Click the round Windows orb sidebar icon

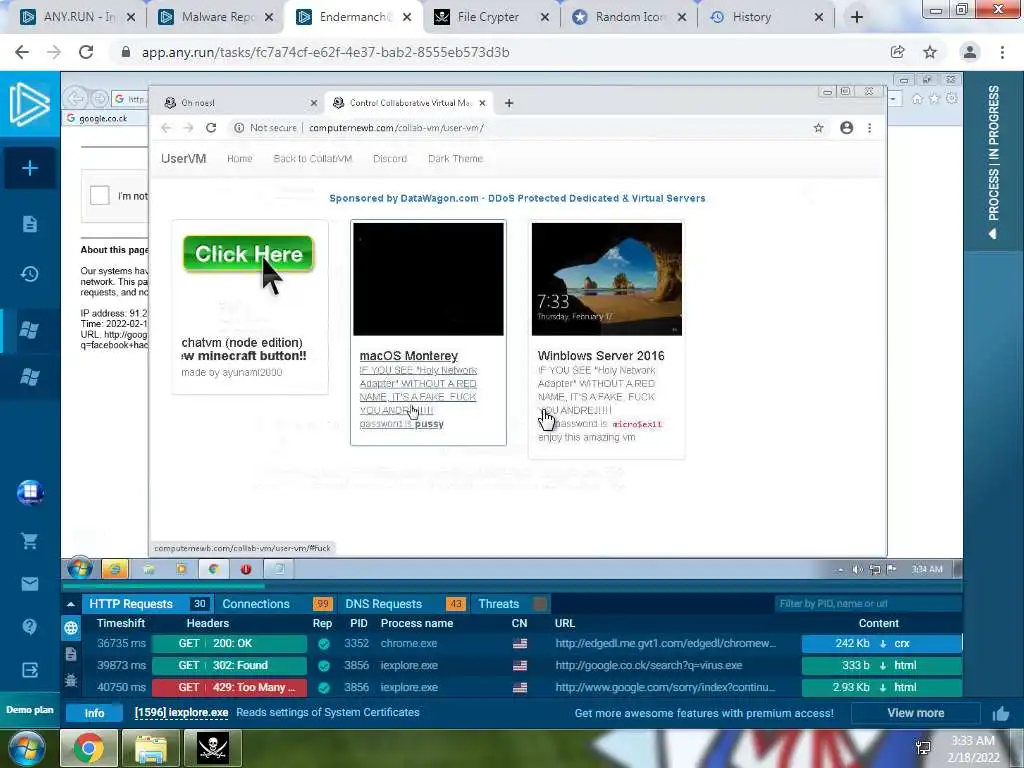point(30,492)
